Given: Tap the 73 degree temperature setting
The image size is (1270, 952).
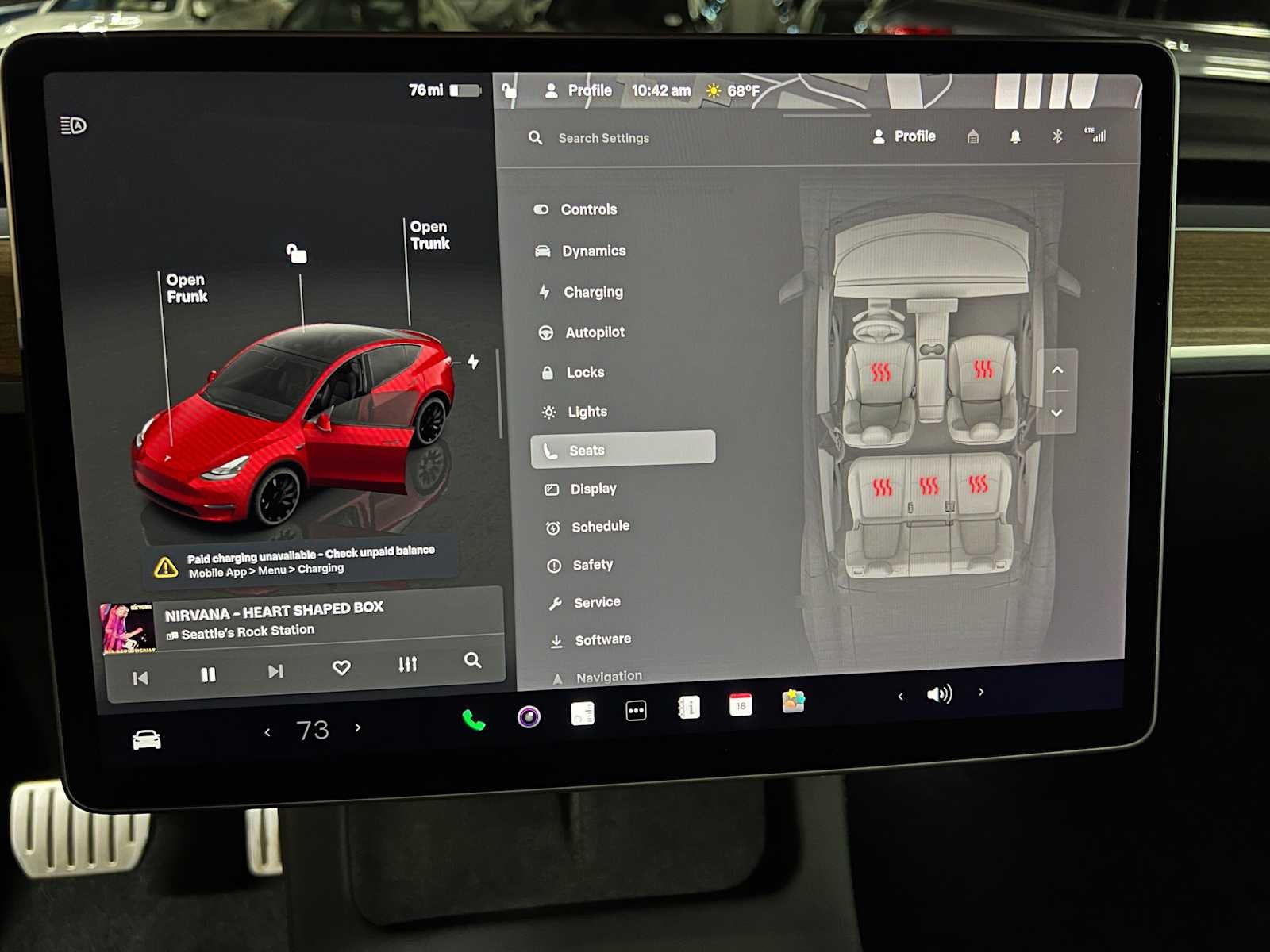Looking at the screenshot, I should tap(313, 730).
